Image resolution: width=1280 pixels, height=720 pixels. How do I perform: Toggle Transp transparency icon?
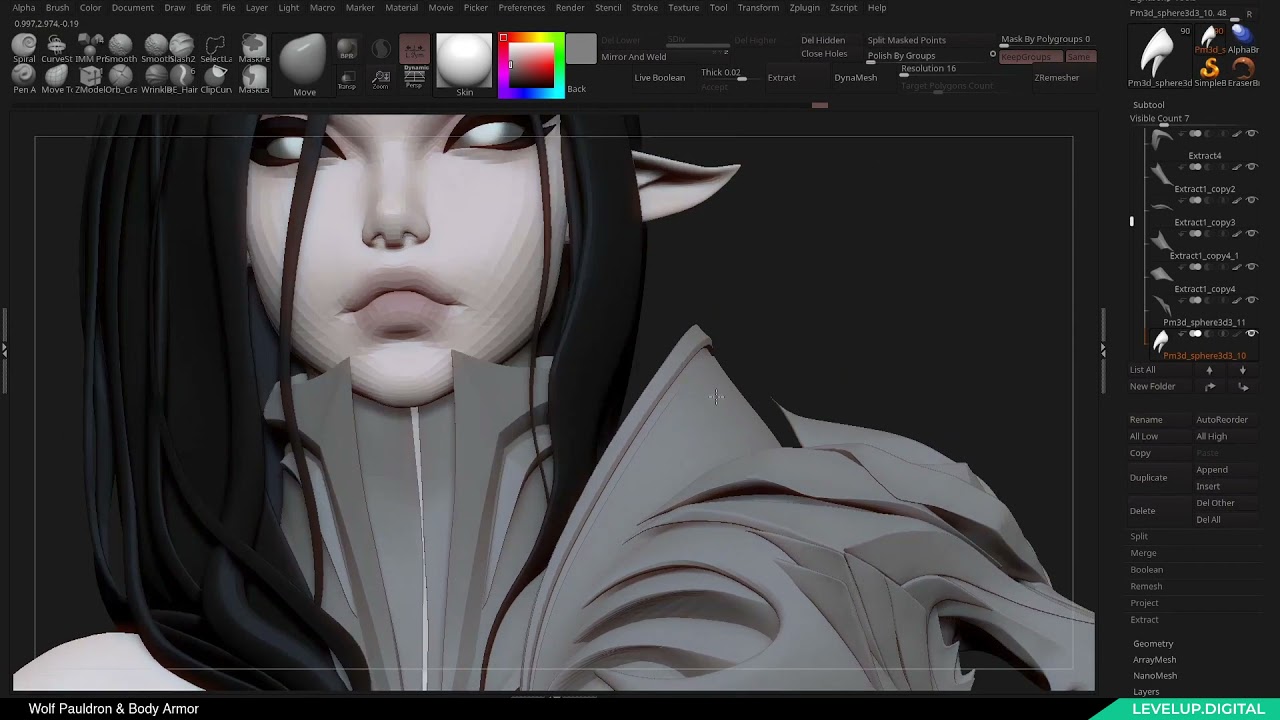(x=347, y=79)
